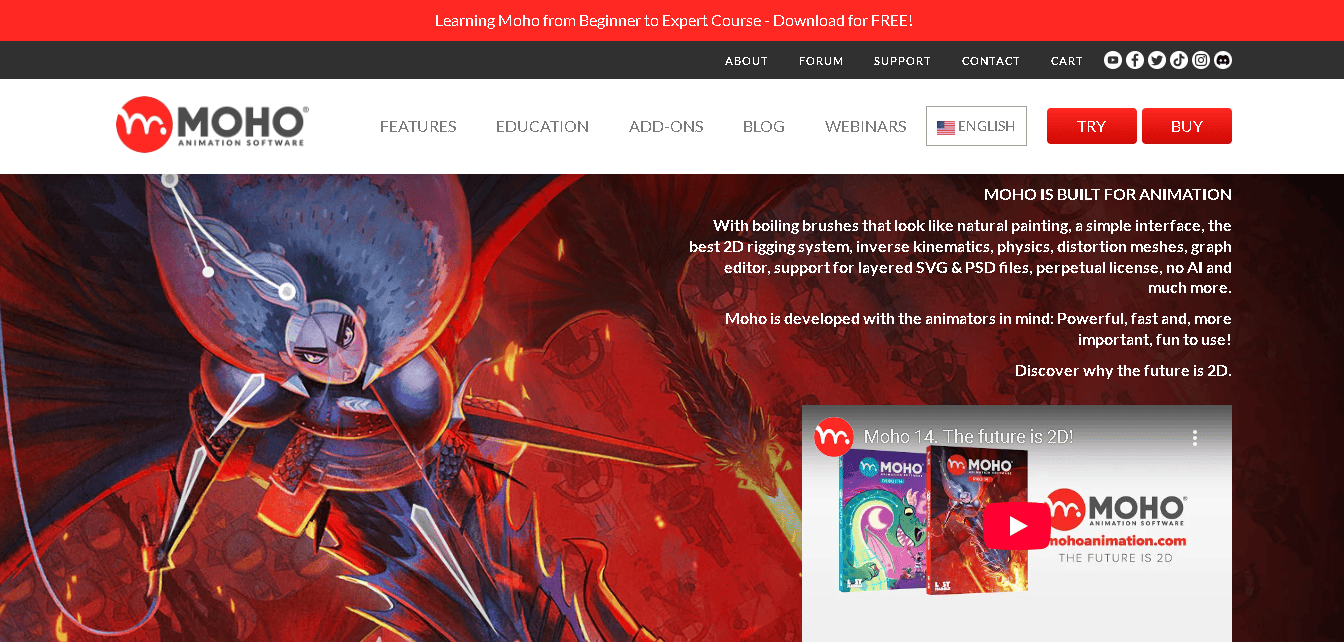Open the TikTok social icon
This screenshot has height=642, width=1344.
pos(1179,60)
